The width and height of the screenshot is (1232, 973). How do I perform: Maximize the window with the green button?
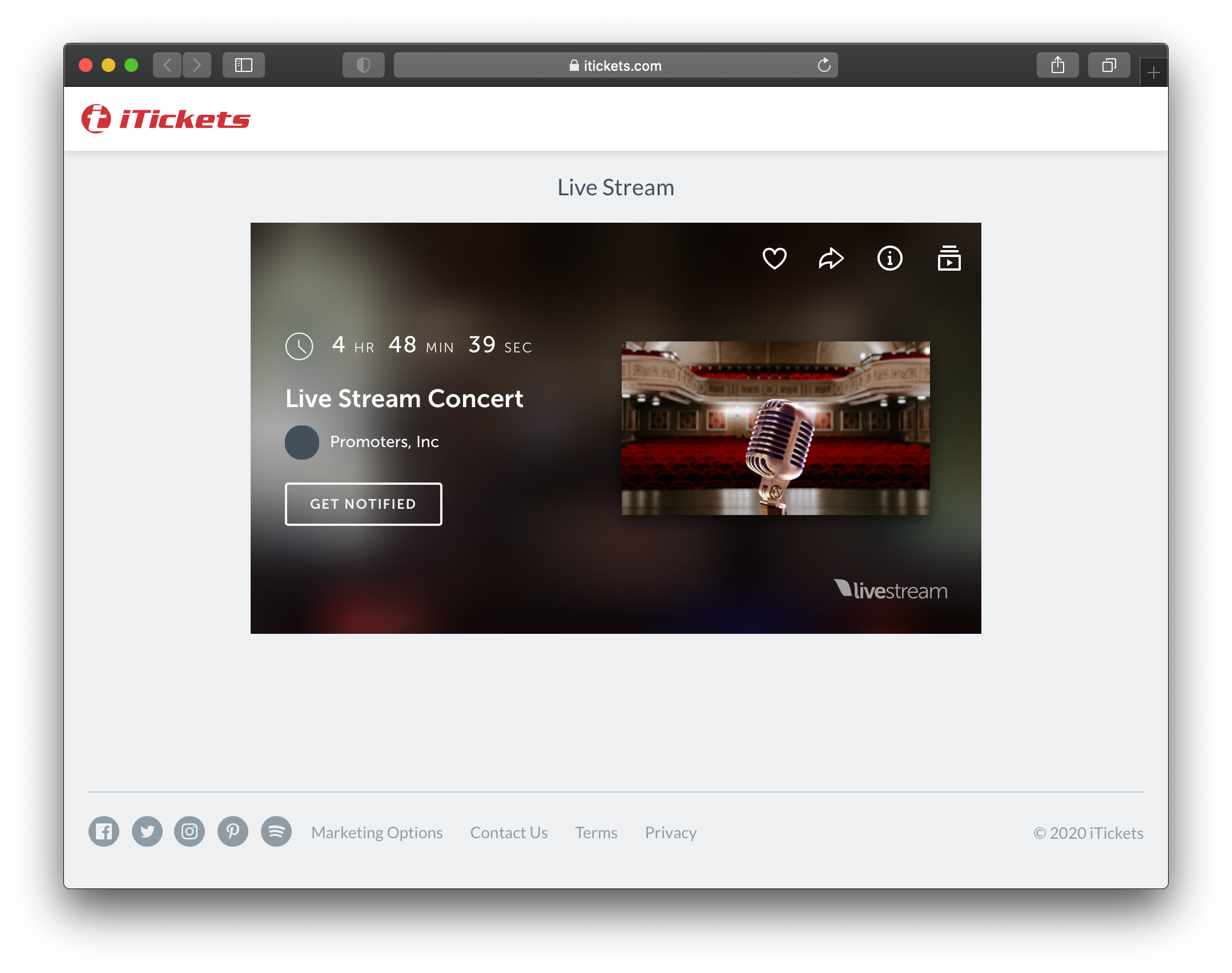131,65
